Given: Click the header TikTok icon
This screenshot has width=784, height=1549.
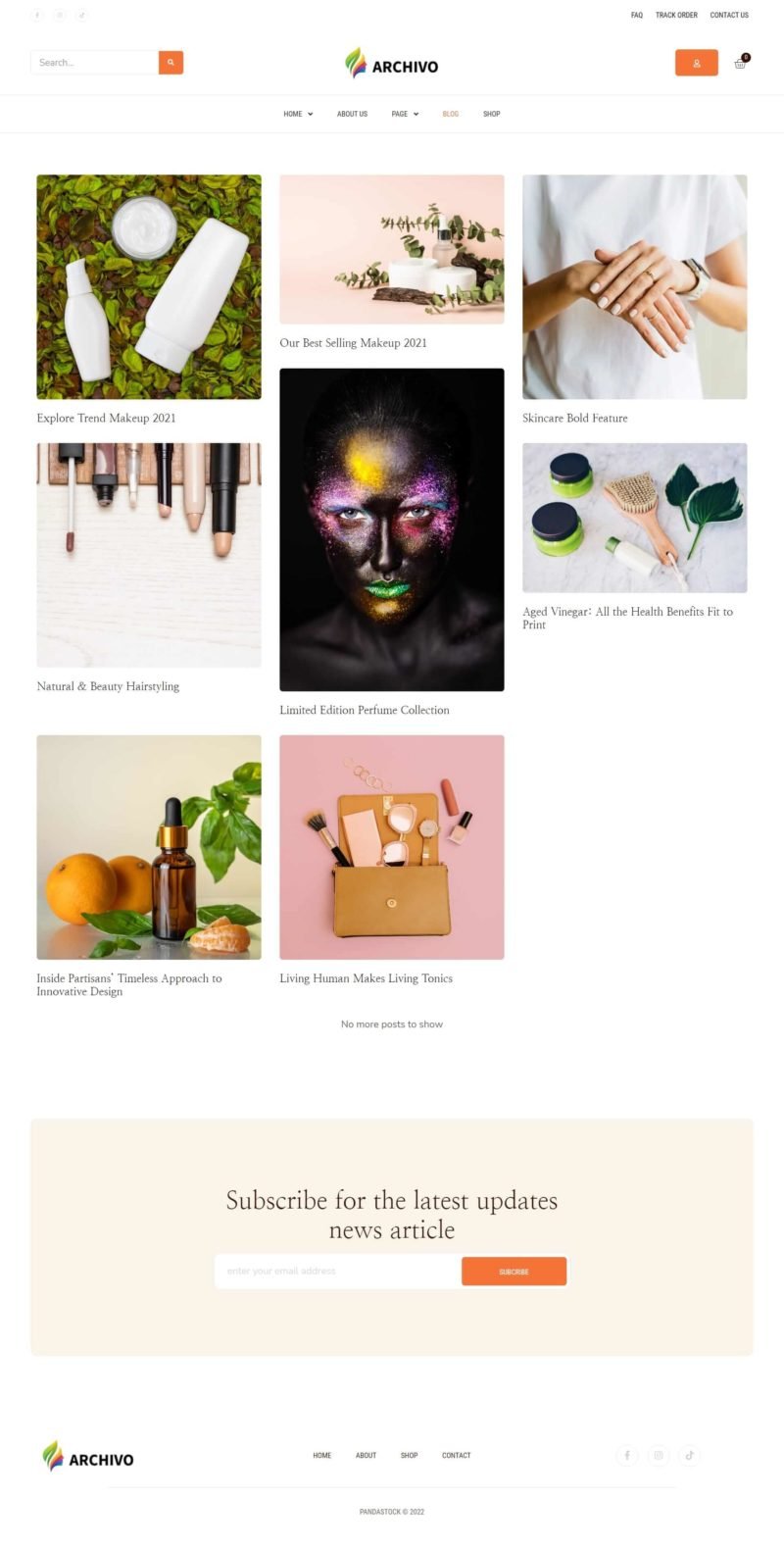Looking at the screenshot, I should (x=81, y=15).
